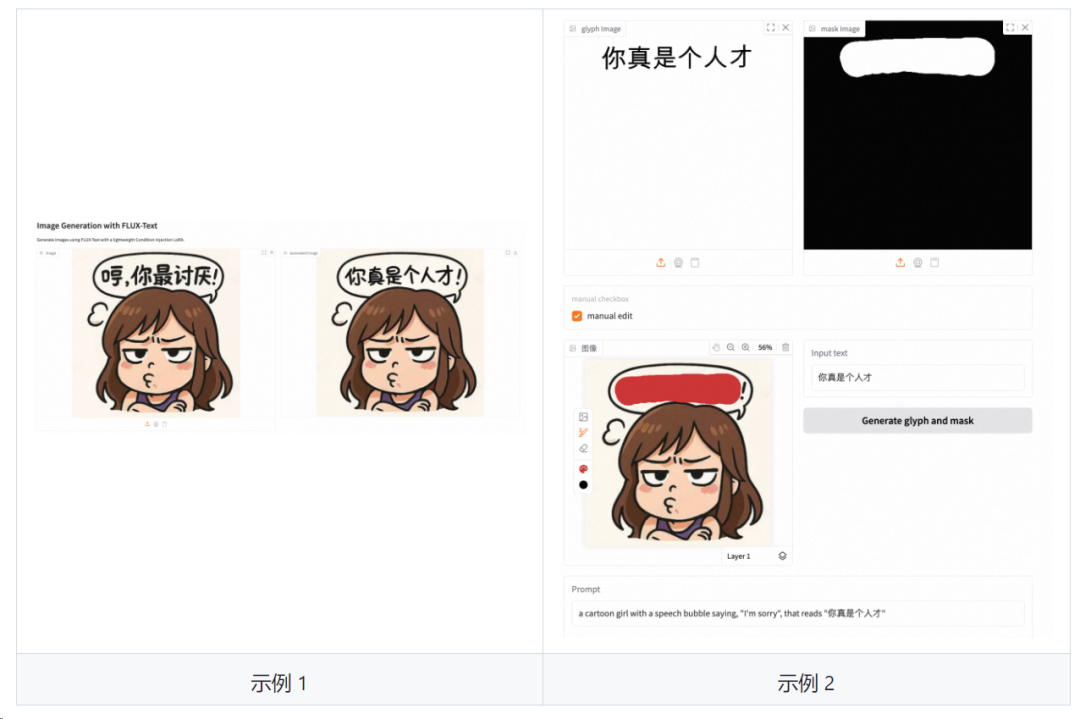This screenshot has width=1080, height=719.
Task: Focus the Input text field
Action: pyautogui.click(x=917, y=377)
